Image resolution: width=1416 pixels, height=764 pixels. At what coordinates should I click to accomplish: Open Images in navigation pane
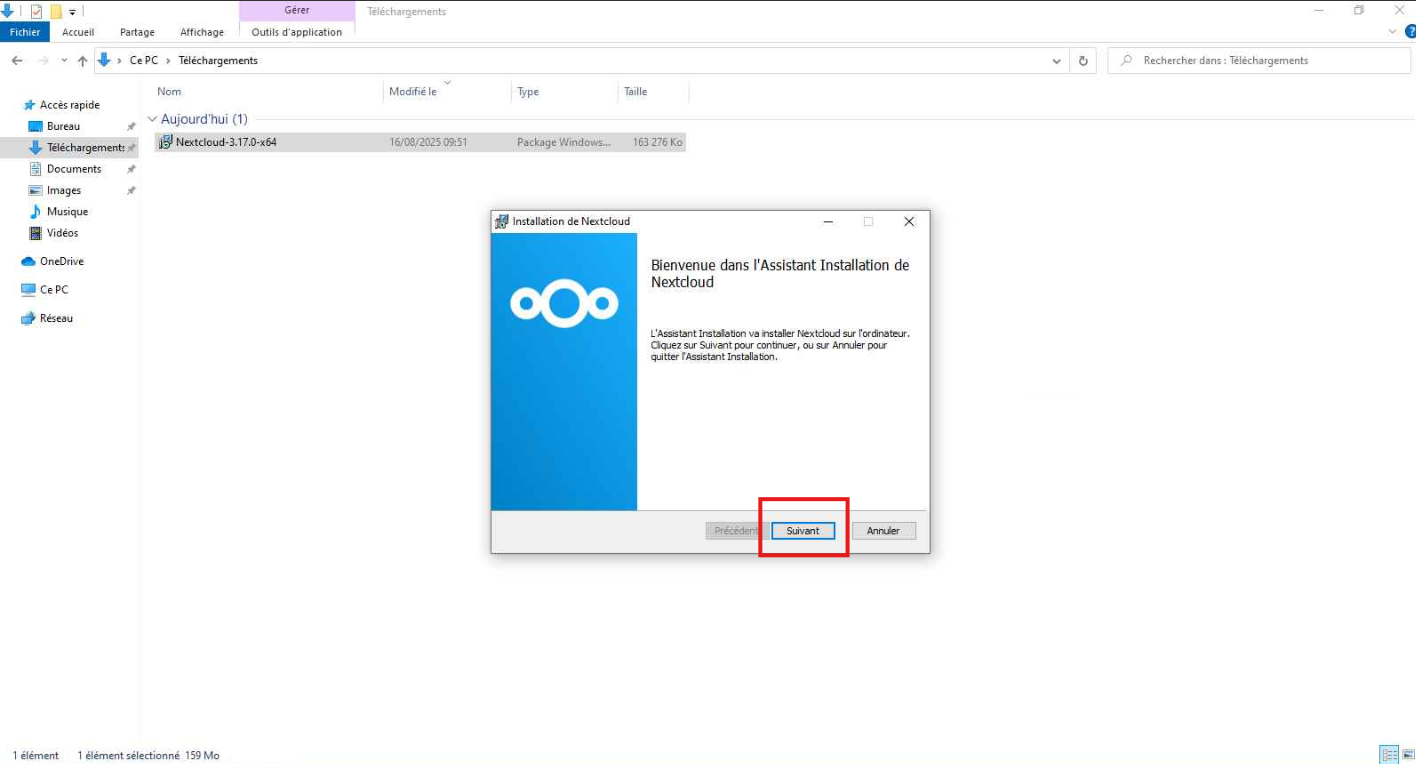[x=64, y=190]
